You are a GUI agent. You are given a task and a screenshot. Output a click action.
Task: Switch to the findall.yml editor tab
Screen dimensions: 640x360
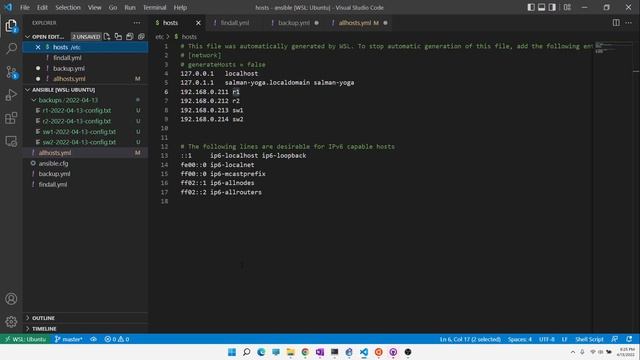pyautogui.click(x=234, y=23)
